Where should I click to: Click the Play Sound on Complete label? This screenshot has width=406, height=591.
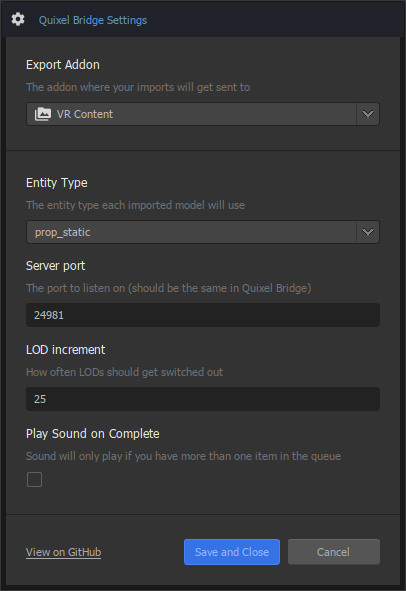pyautogui.click(x=93, y=434)
